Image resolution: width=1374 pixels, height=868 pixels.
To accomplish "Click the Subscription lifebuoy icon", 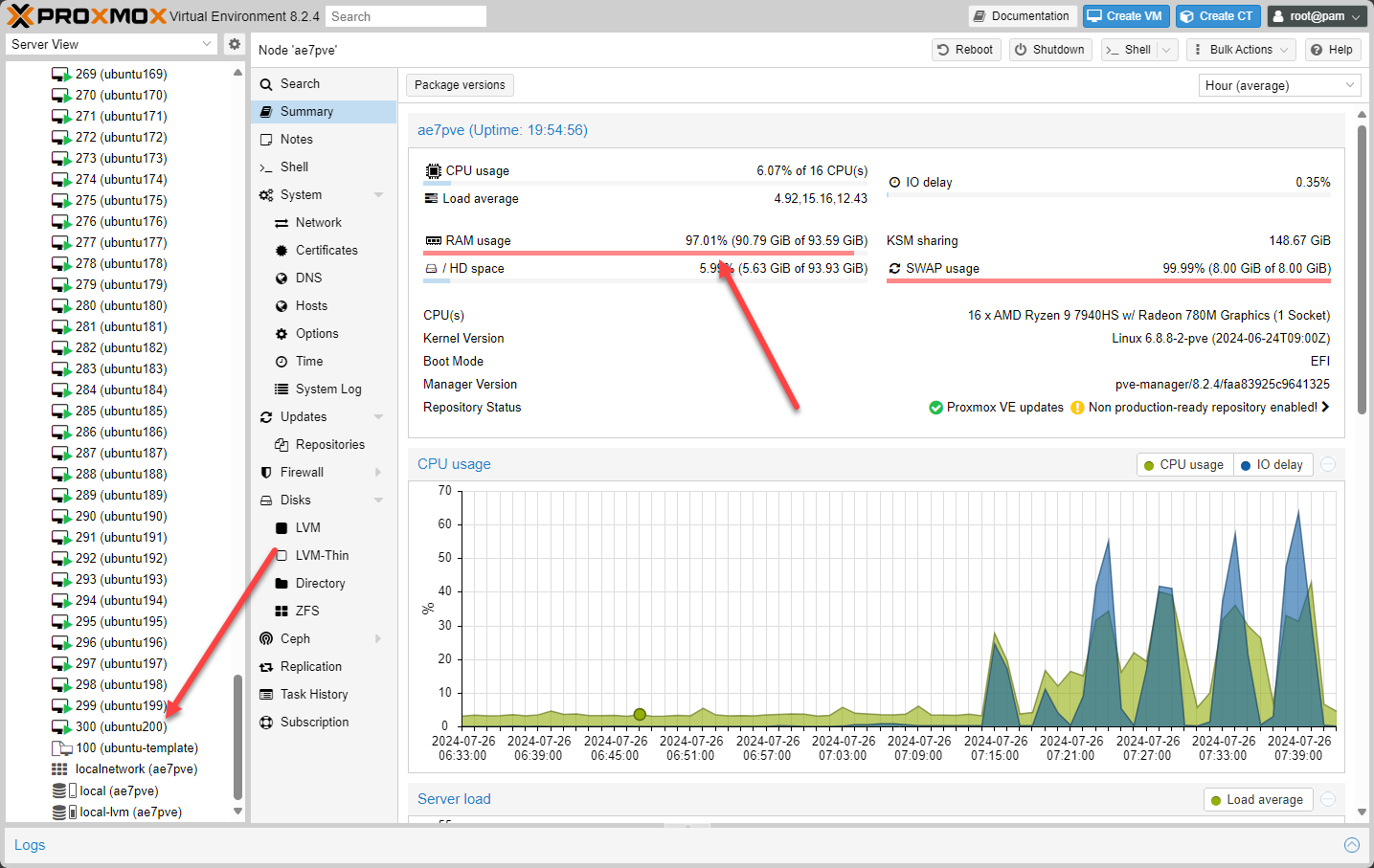I will (x=266, y=723).
